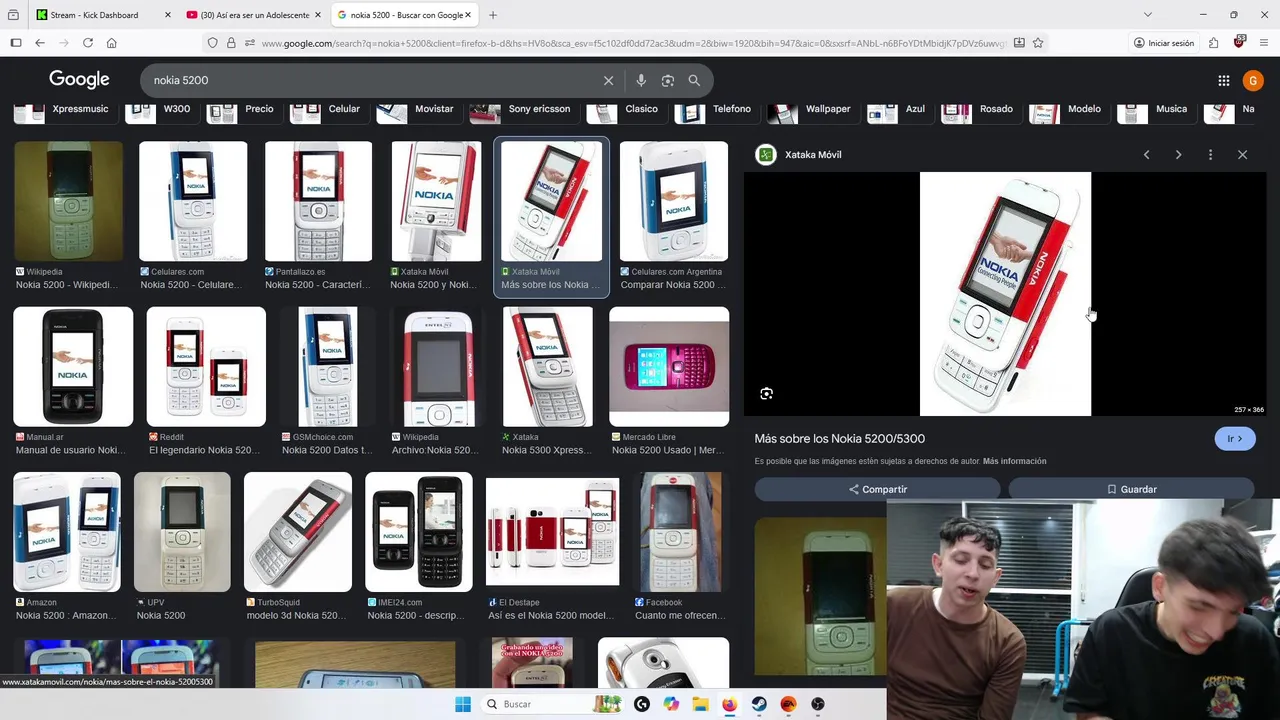
Task: Open Pantallazo.es Nokia 5200 thumbnail
Action: pos(318,201)
